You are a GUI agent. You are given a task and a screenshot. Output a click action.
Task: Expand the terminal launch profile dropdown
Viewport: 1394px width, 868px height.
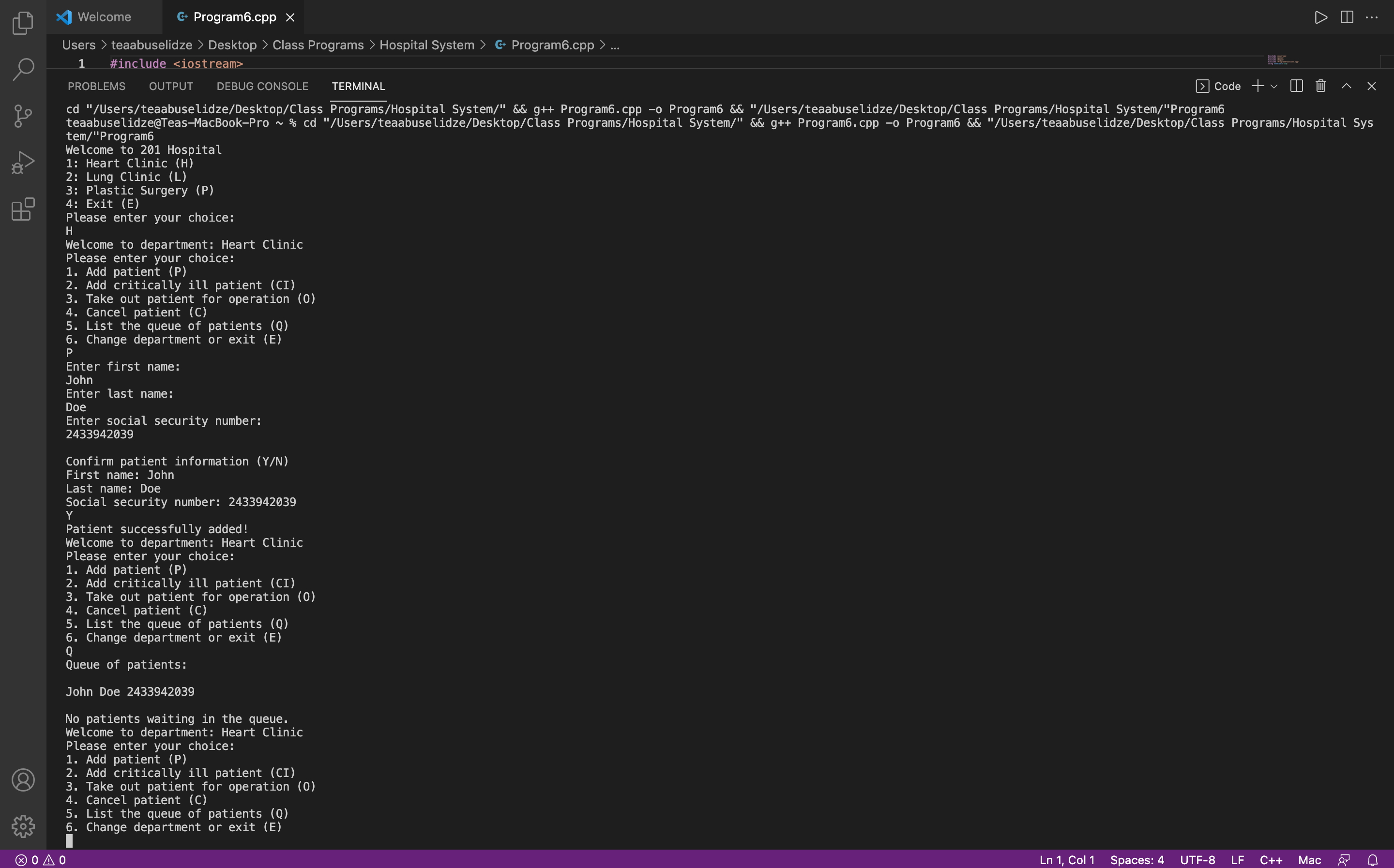pos(1274,86)
